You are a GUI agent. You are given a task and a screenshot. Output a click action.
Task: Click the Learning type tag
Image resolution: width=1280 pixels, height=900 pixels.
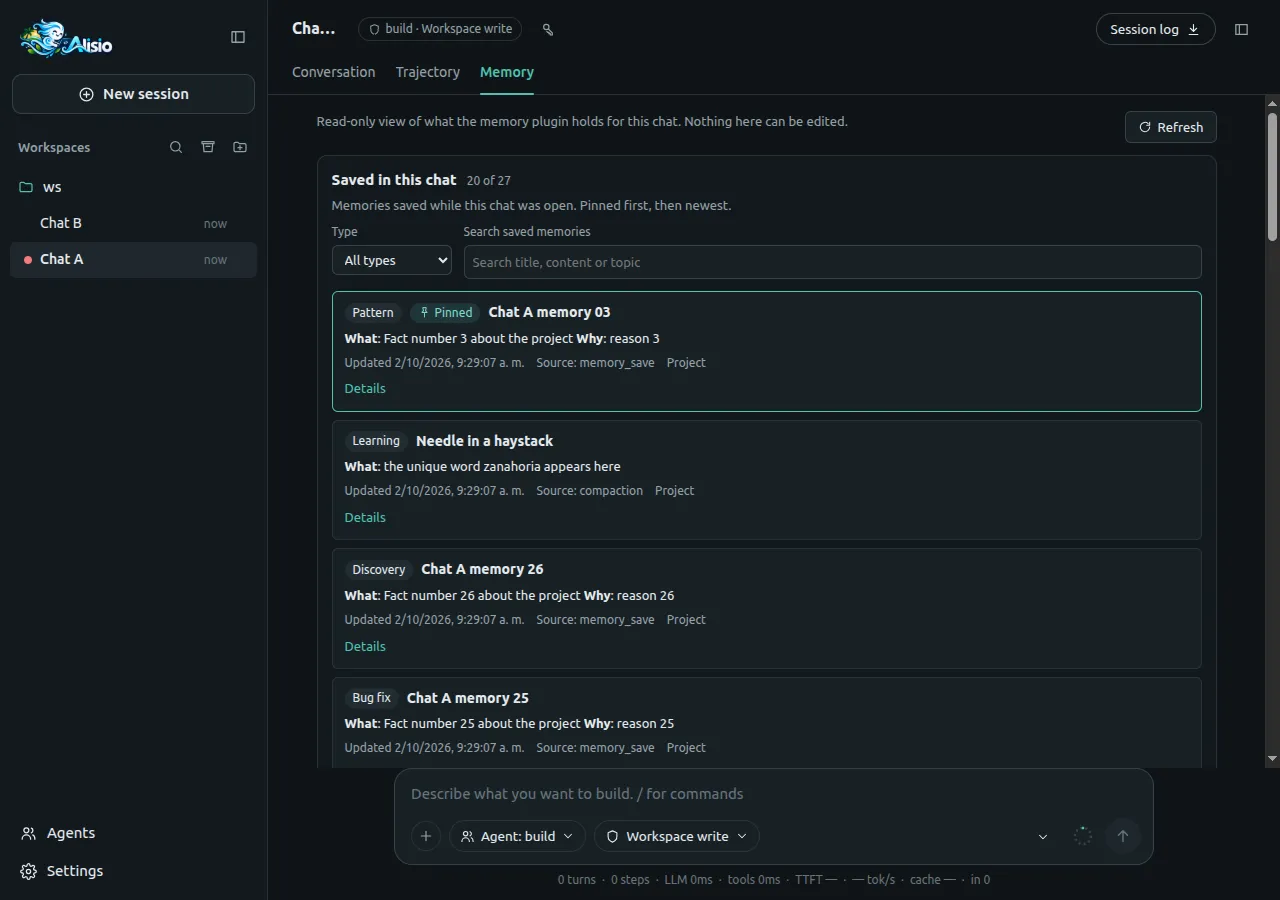pyautogui.click(x=376, y=441)
